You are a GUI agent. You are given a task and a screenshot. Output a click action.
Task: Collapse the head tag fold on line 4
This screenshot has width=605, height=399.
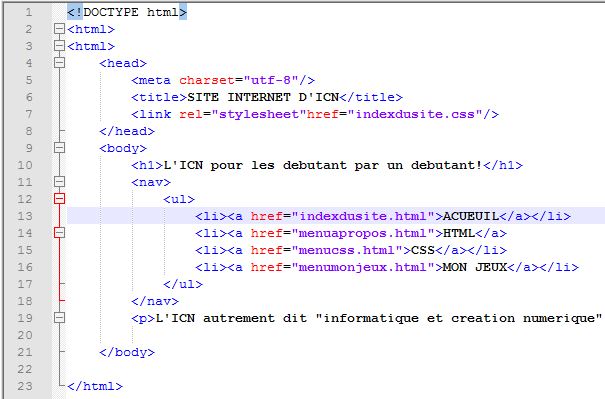tap(59, 63)
